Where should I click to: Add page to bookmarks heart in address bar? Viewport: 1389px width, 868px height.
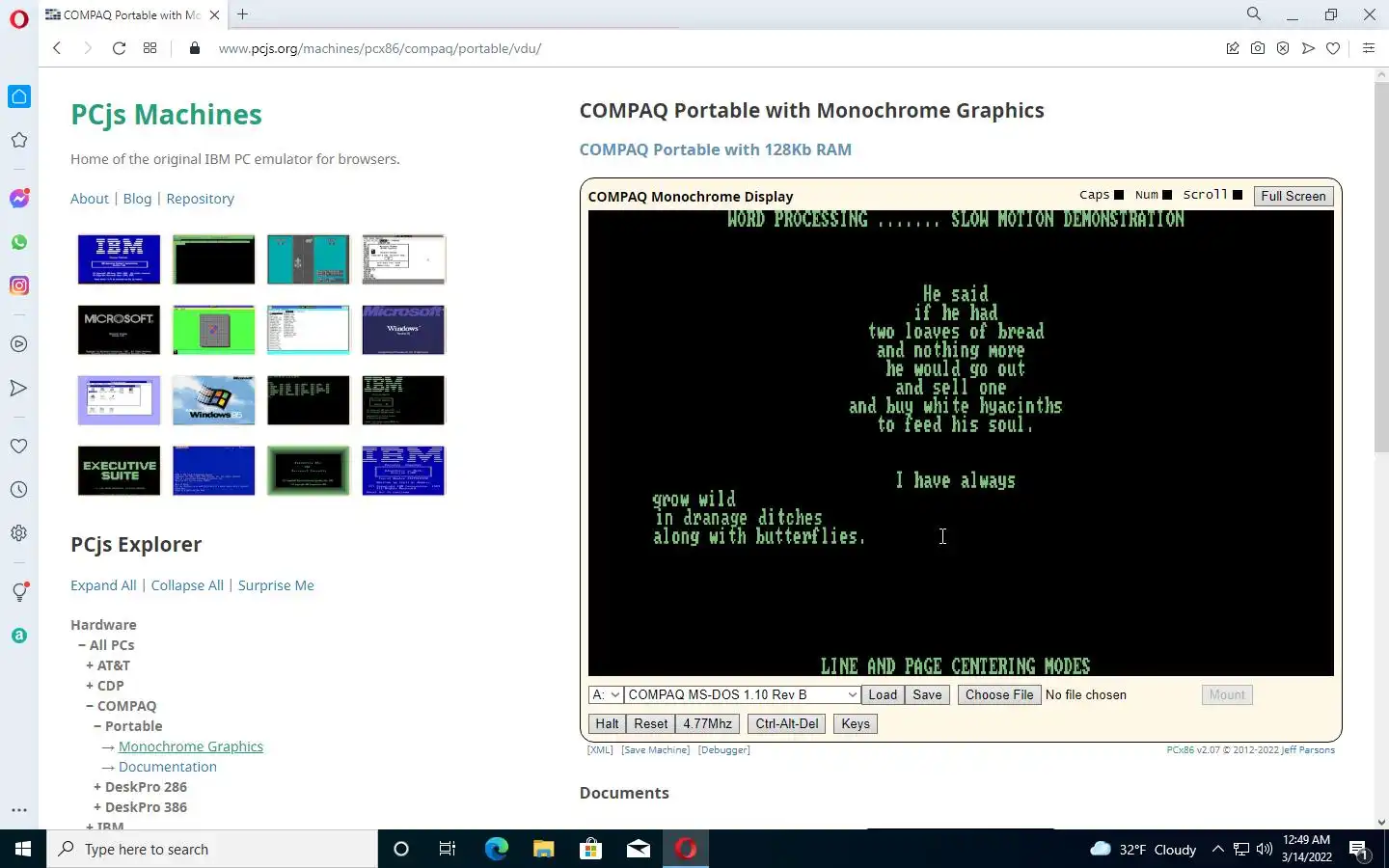(1333, 48)
